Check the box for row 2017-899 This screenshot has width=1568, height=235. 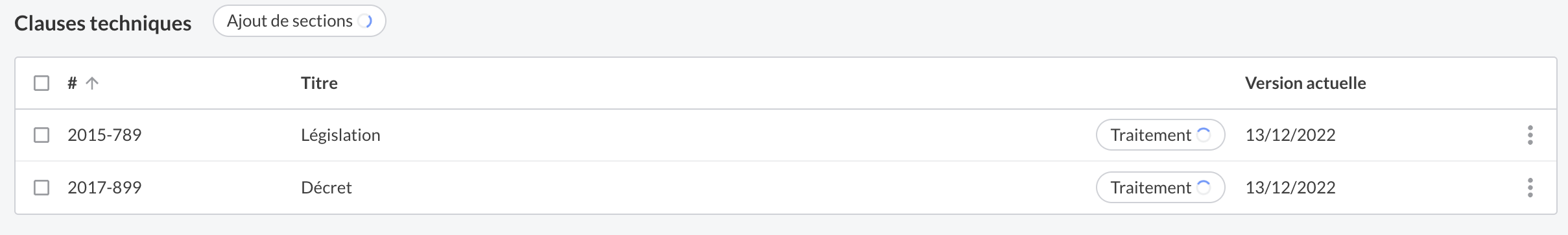42,188
